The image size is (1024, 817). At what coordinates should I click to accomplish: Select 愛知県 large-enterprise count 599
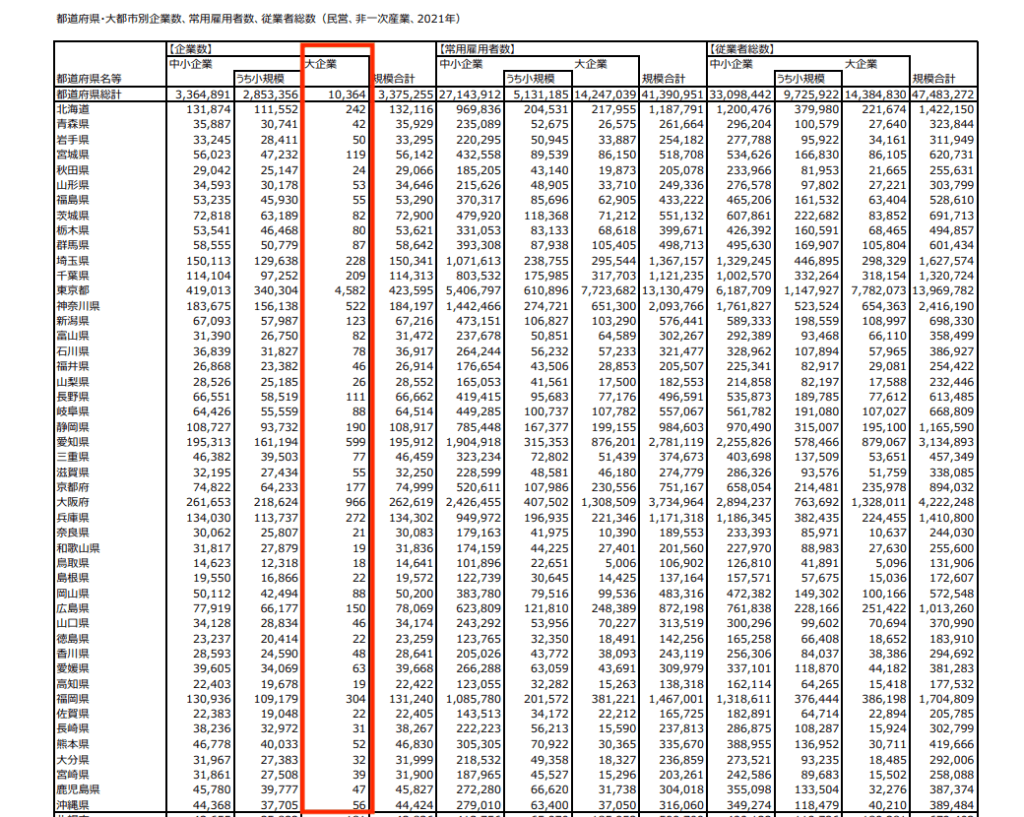[x=356, y=442]
